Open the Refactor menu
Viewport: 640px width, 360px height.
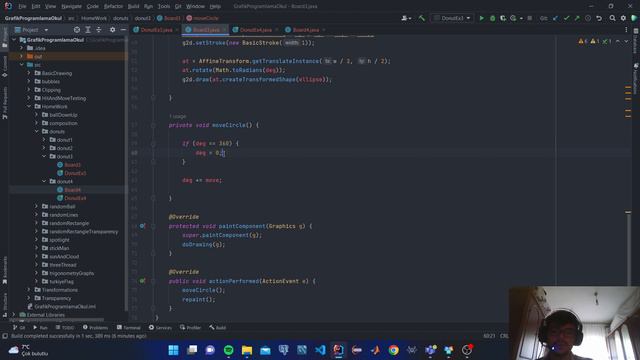click(x=113, y=6)
